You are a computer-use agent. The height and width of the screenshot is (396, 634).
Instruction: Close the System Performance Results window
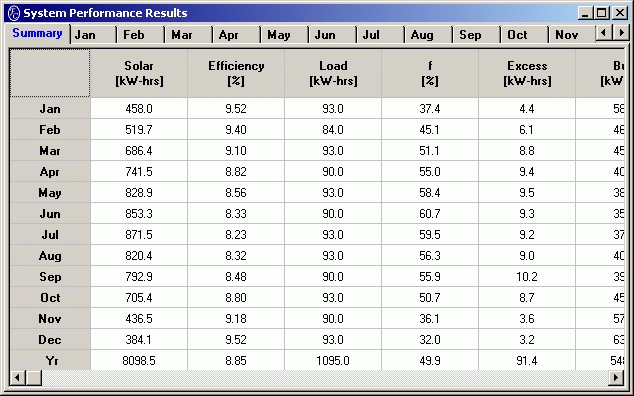click(620, 13)
